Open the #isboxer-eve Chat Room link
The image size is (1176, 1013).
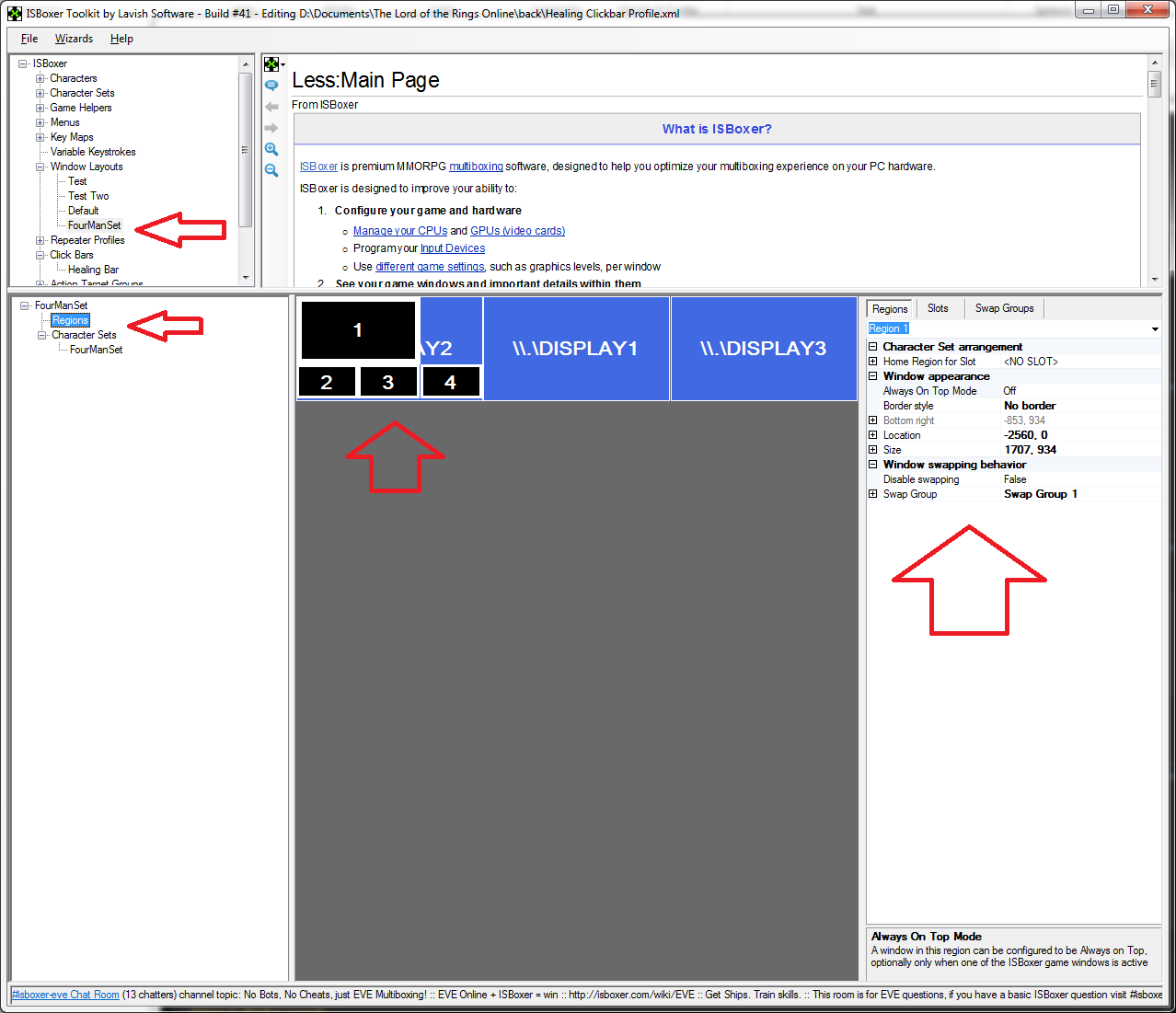65,995
